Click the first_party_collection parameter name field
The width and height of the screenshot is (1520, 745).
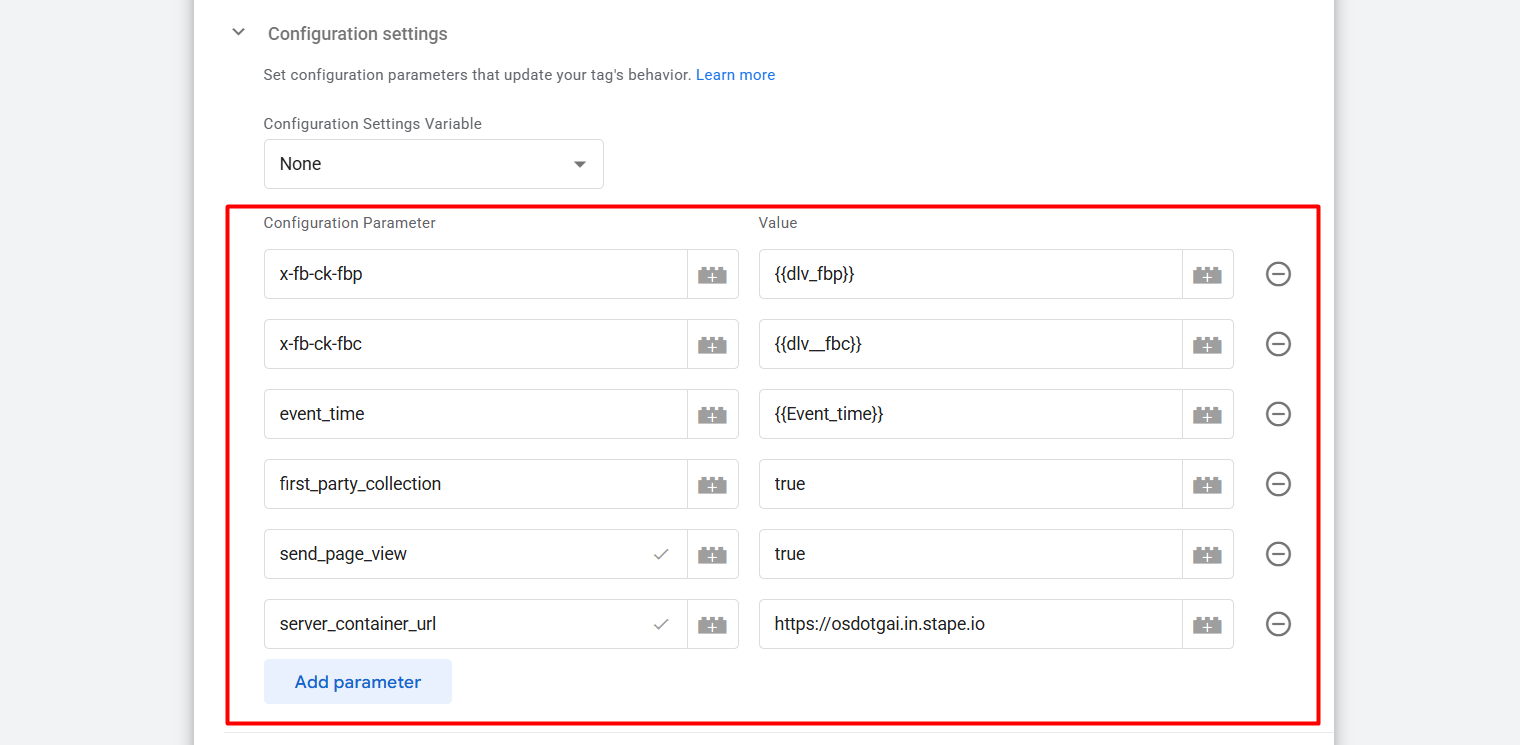(475, 484)
